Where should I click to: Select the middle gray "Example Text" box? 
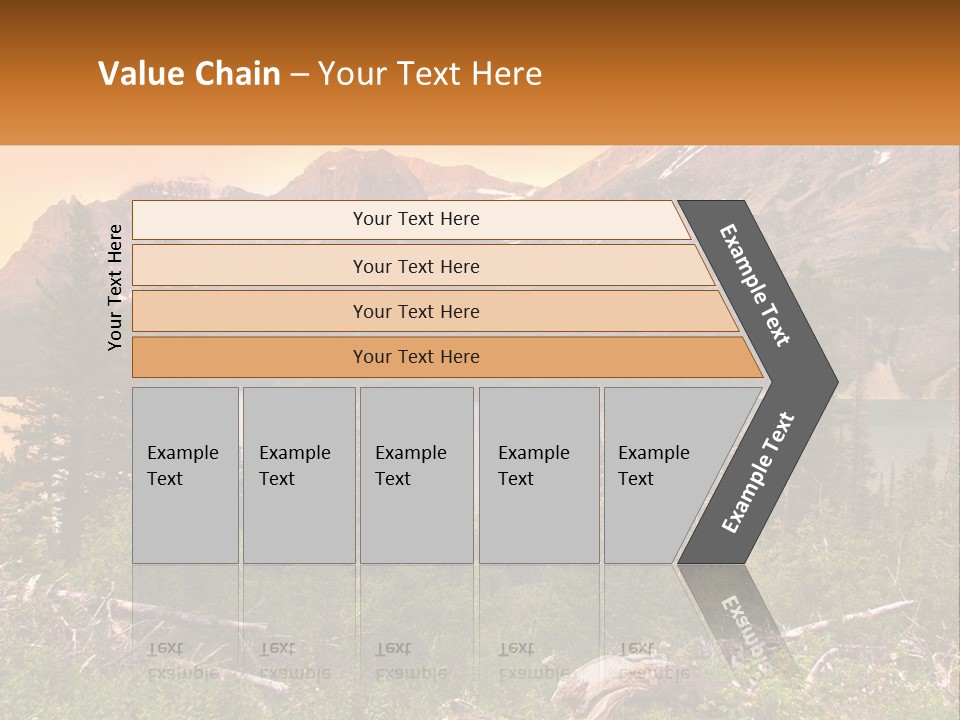(416, 475)
